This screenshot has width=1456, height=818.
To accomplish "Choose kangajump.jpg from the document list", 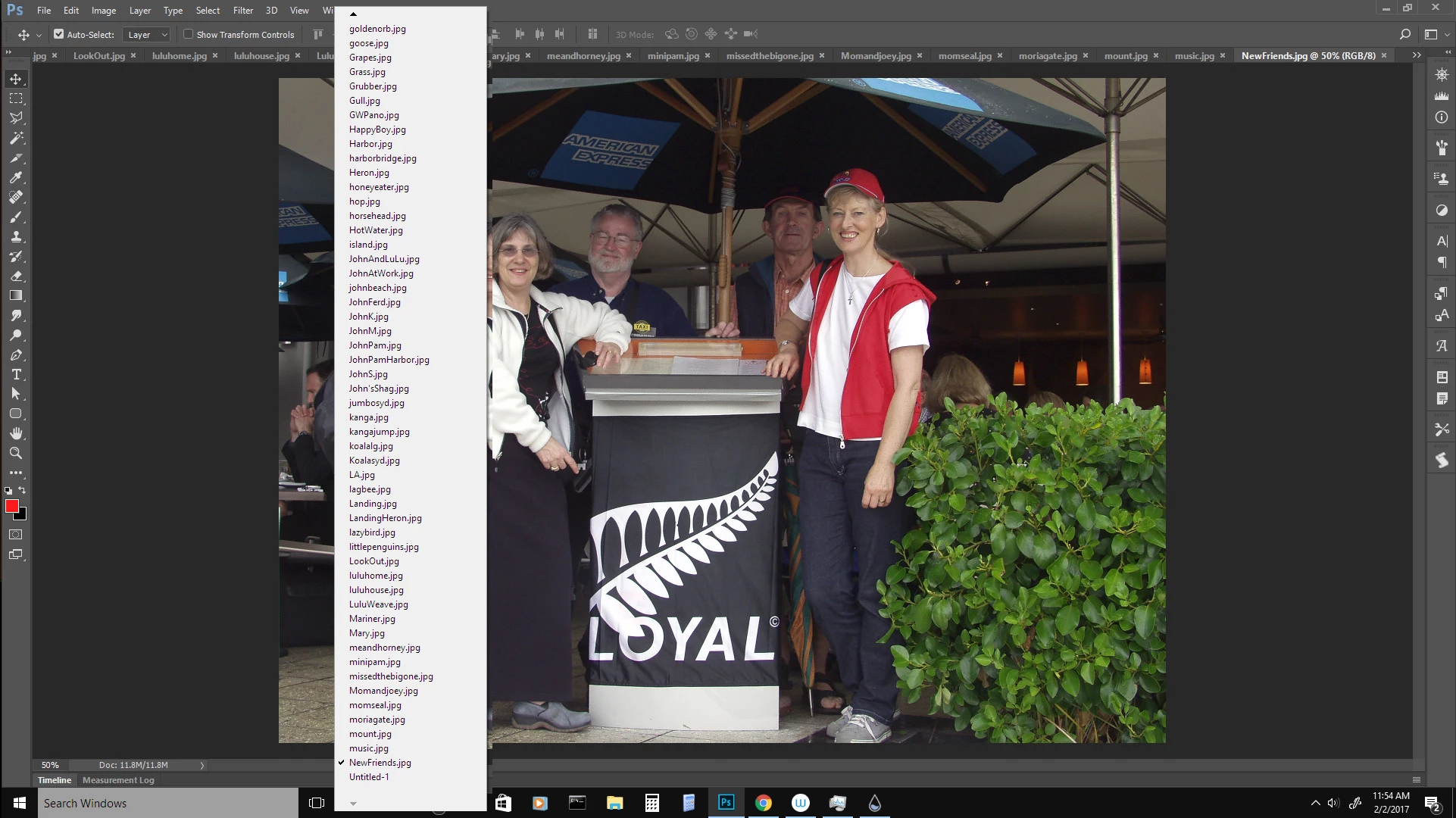I will click(x=379, y=432).
